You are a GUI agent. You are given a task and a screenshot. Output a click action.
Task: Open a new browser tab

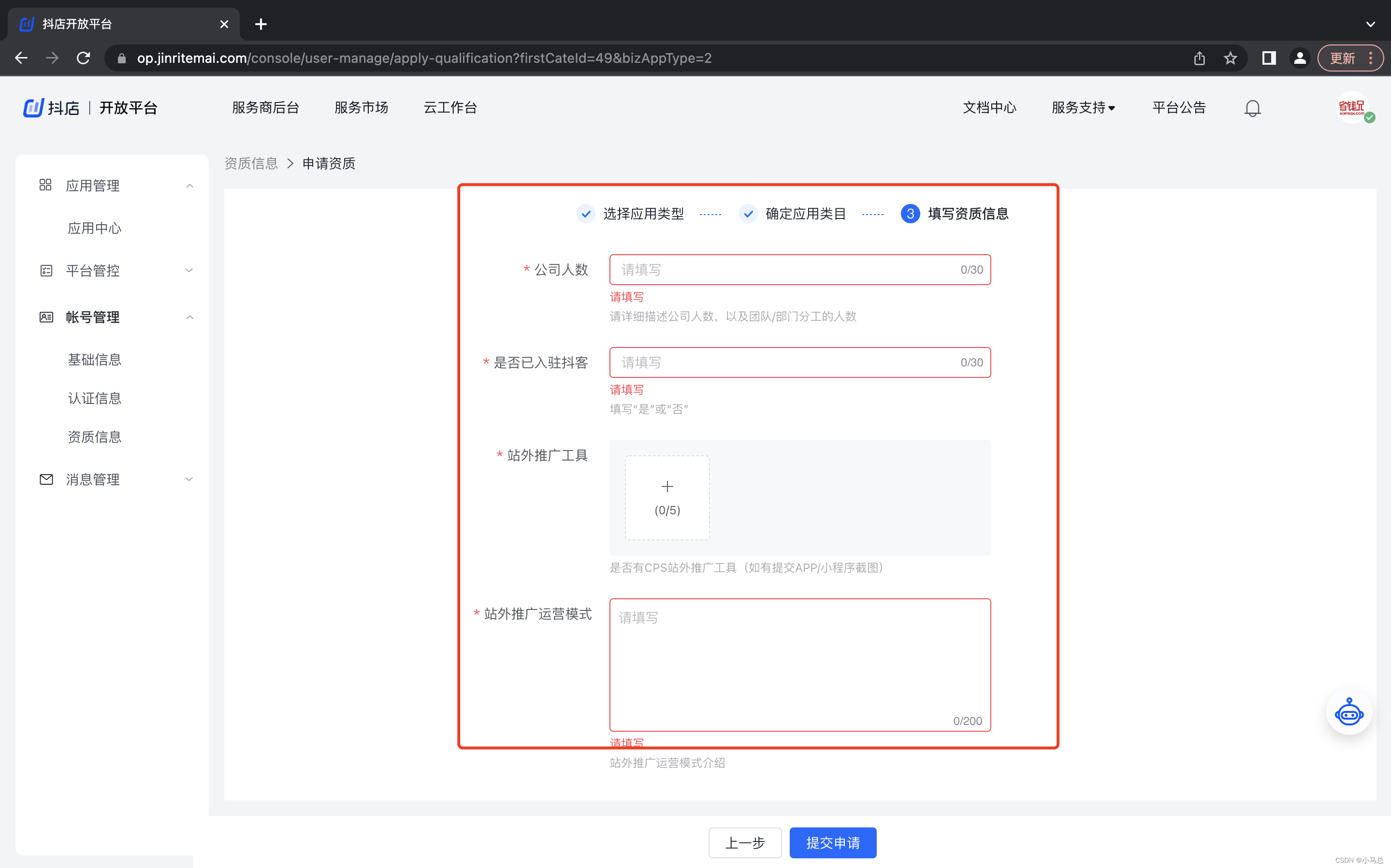click(x=261, y=24)
